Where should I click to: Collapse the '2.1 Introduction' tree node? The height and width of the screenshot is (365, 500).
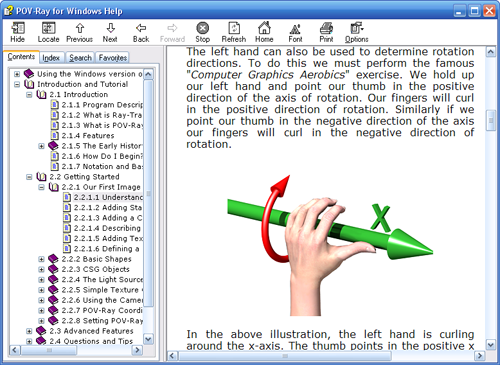pyautogui.click(x=29, y=95)
